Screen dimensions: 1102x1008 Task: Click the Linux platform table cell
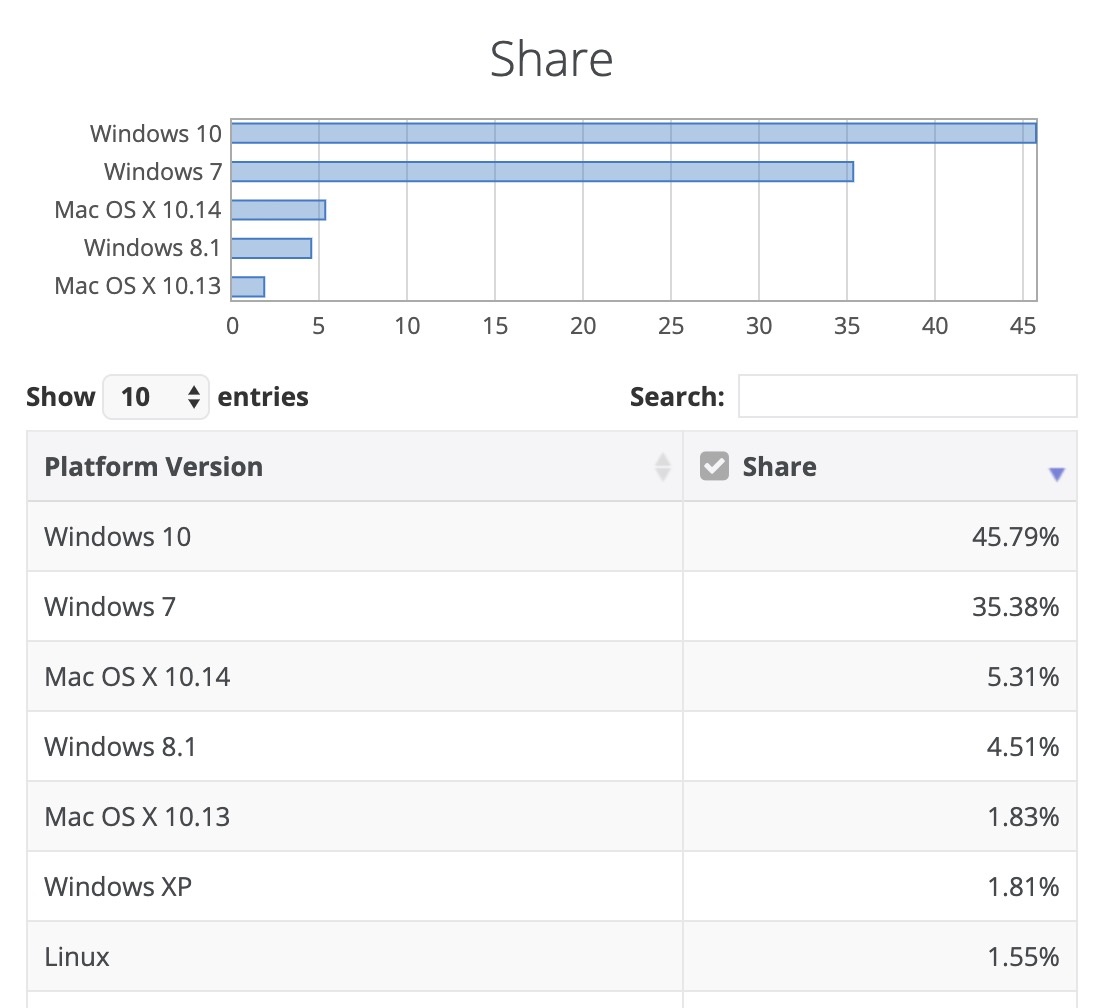78,957
